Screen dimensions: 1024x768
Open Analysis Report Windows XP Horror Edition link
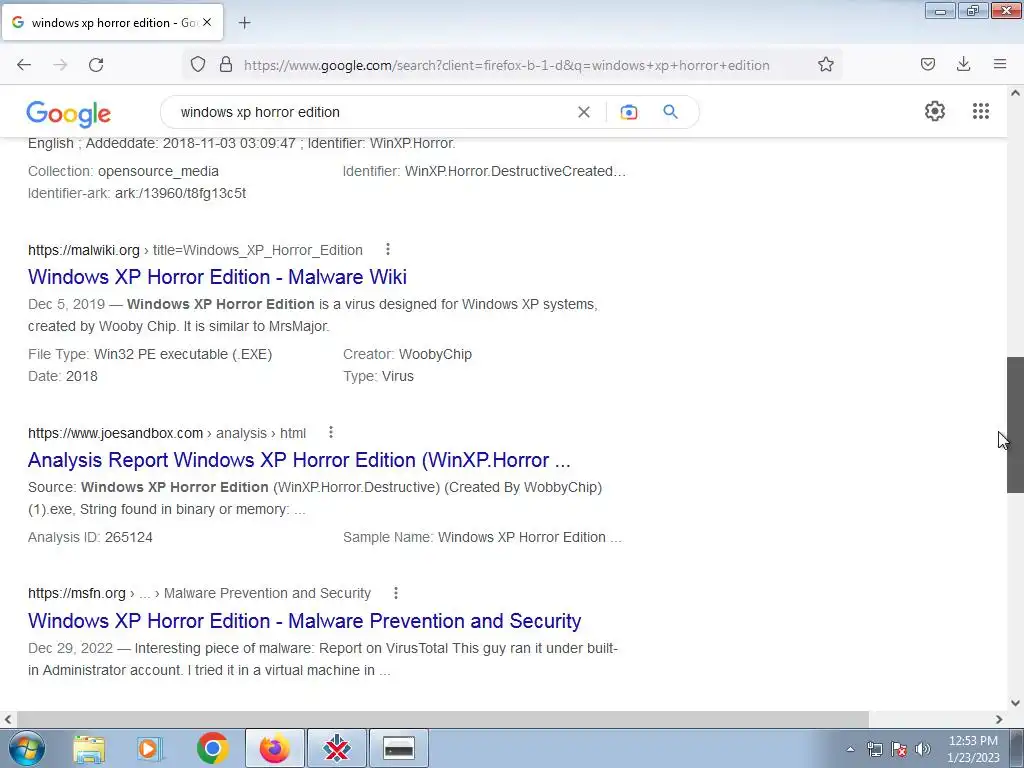click(x=299, y=460)
